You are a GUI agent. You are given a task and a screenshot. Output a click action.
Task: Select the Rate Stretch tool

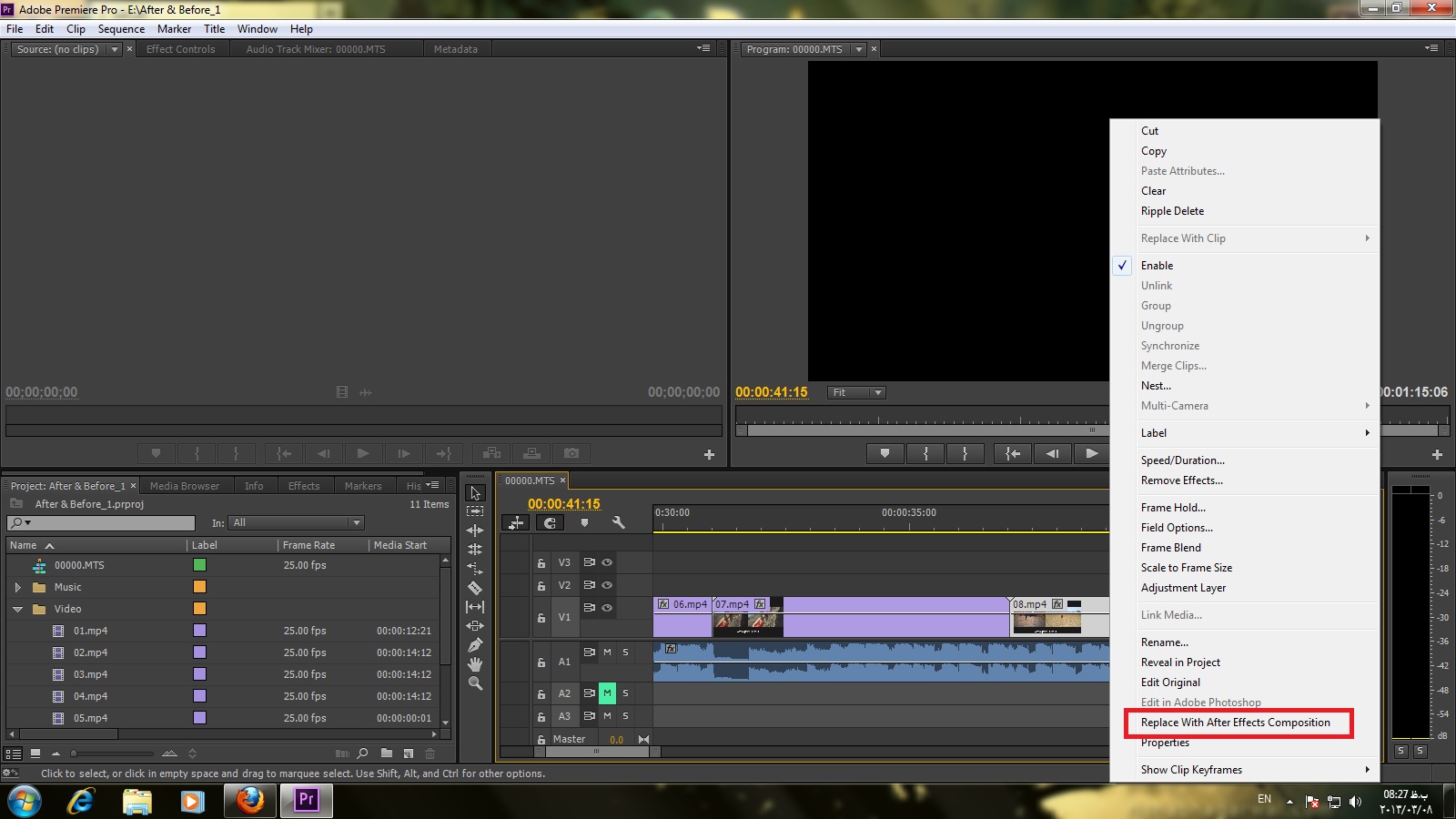tap(475, 569)
